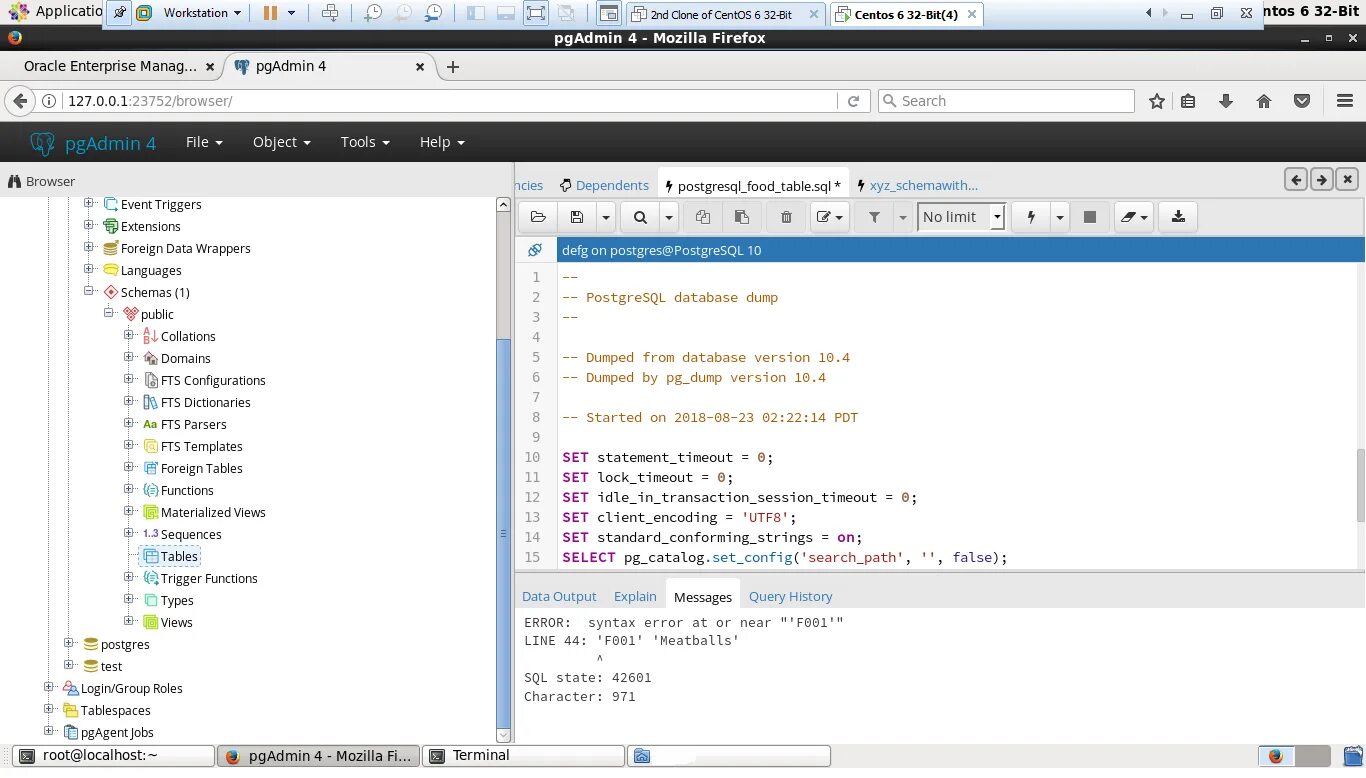1366x778 pixels.
Task: Open the Data Output tab
Action: pos(559,596)
